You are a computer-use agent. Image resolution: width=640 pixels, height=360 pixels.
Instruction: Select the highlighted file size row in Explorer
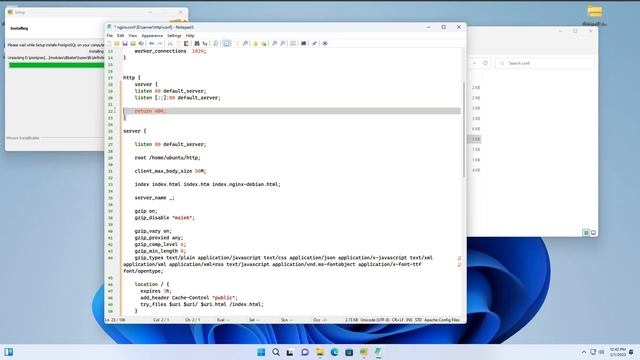click(474, 139)
